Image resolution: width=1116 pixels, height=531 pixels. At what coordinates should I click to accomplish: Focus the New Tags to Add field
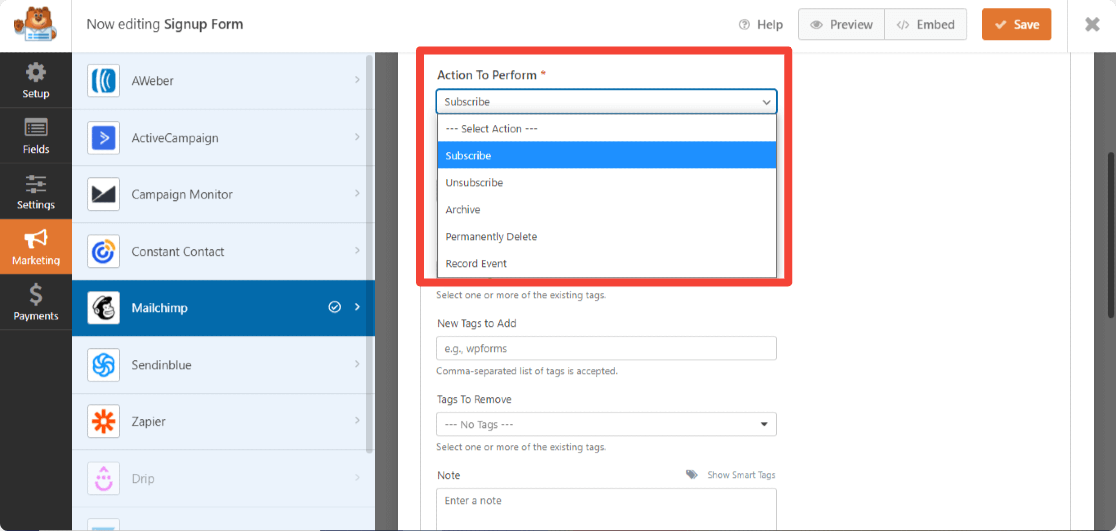(606, 349)
